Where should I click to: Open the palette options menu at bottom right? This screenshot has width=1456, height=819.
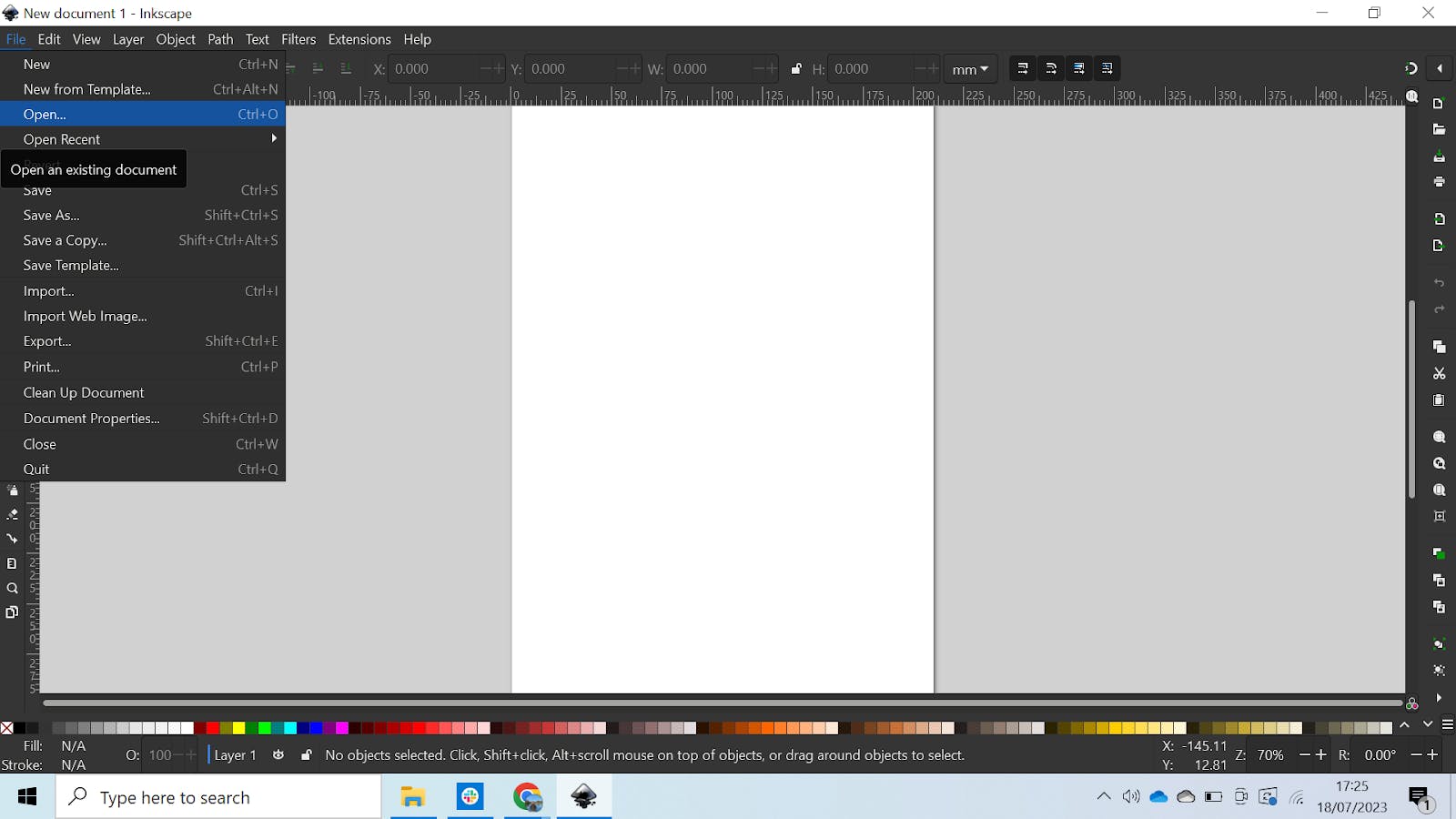[1449, 723]
